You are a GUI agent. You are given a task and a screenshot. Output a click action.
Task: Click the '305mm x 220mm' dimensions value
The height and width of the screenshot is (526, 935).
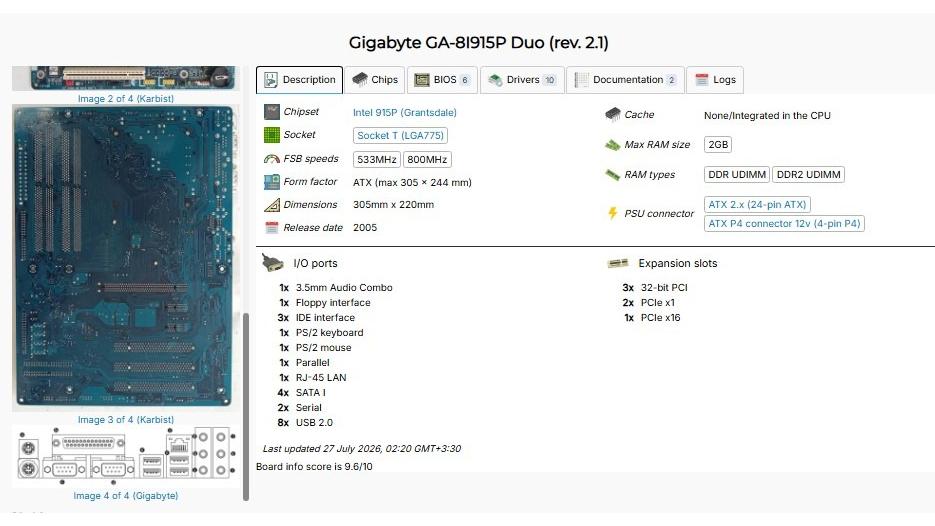(393, 204)
